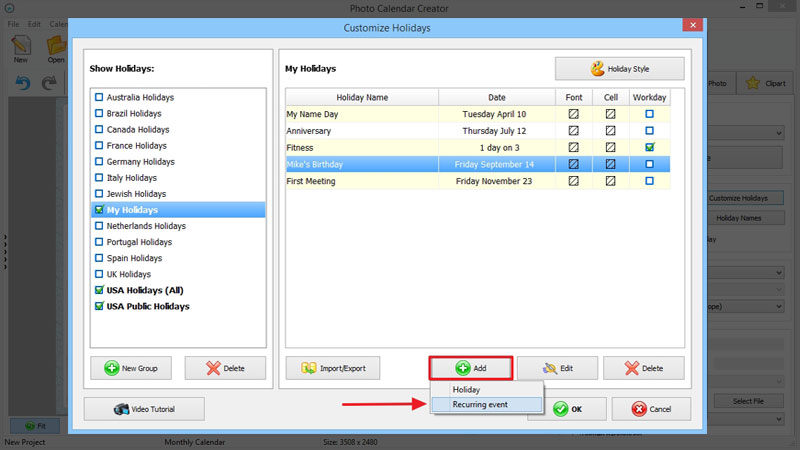This screenshot has height=450, width=800.
Task: Toggle Workday checkbox for My Name Day
Action: point(649,114)
